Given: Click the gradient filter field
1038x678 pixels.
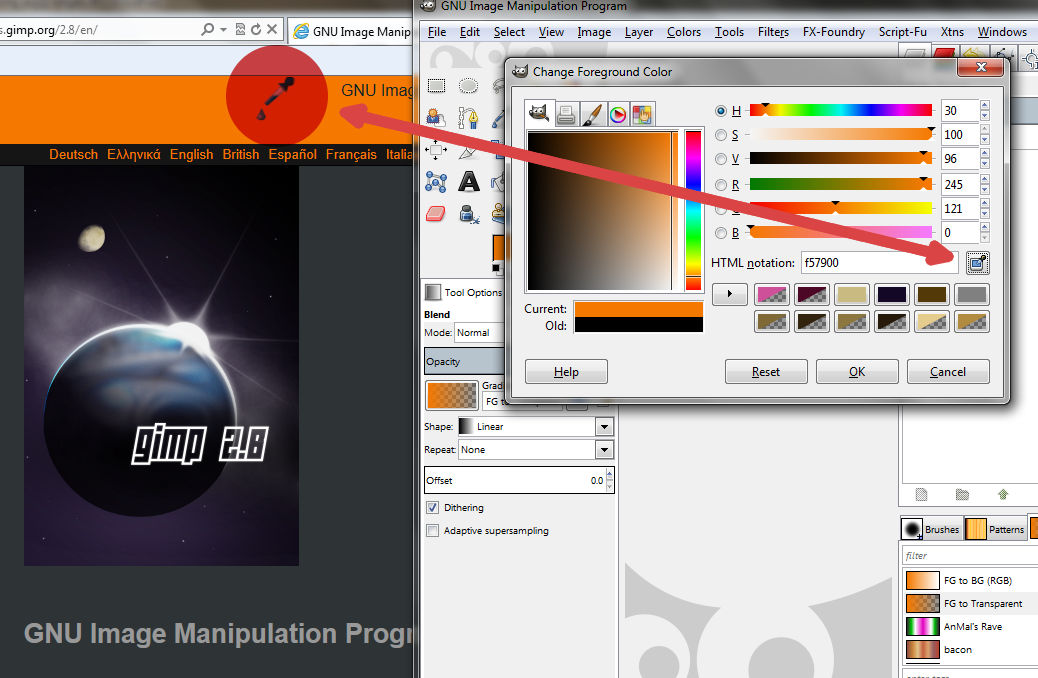Looking at the screenshot, I should (970, 556).
